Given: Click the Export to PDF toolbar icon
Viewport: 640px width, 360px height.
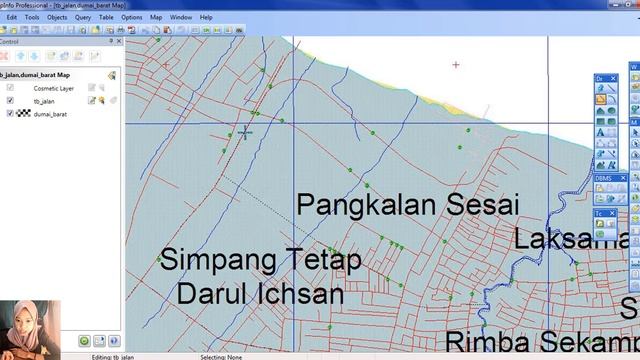Looking at the screenshot, I should (x=131, y=30).
